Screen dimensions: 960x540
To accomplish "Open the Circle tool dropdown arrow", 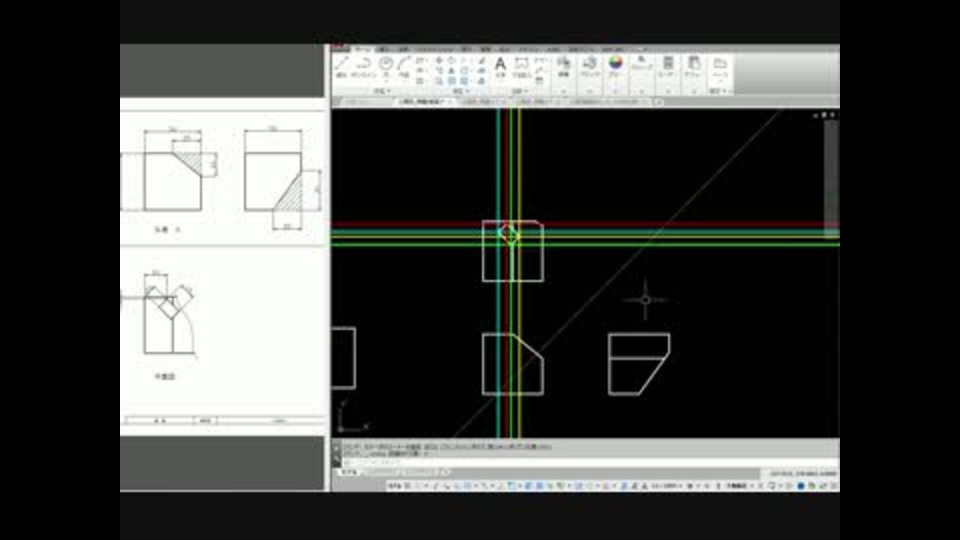I will (x=386, y=80).
